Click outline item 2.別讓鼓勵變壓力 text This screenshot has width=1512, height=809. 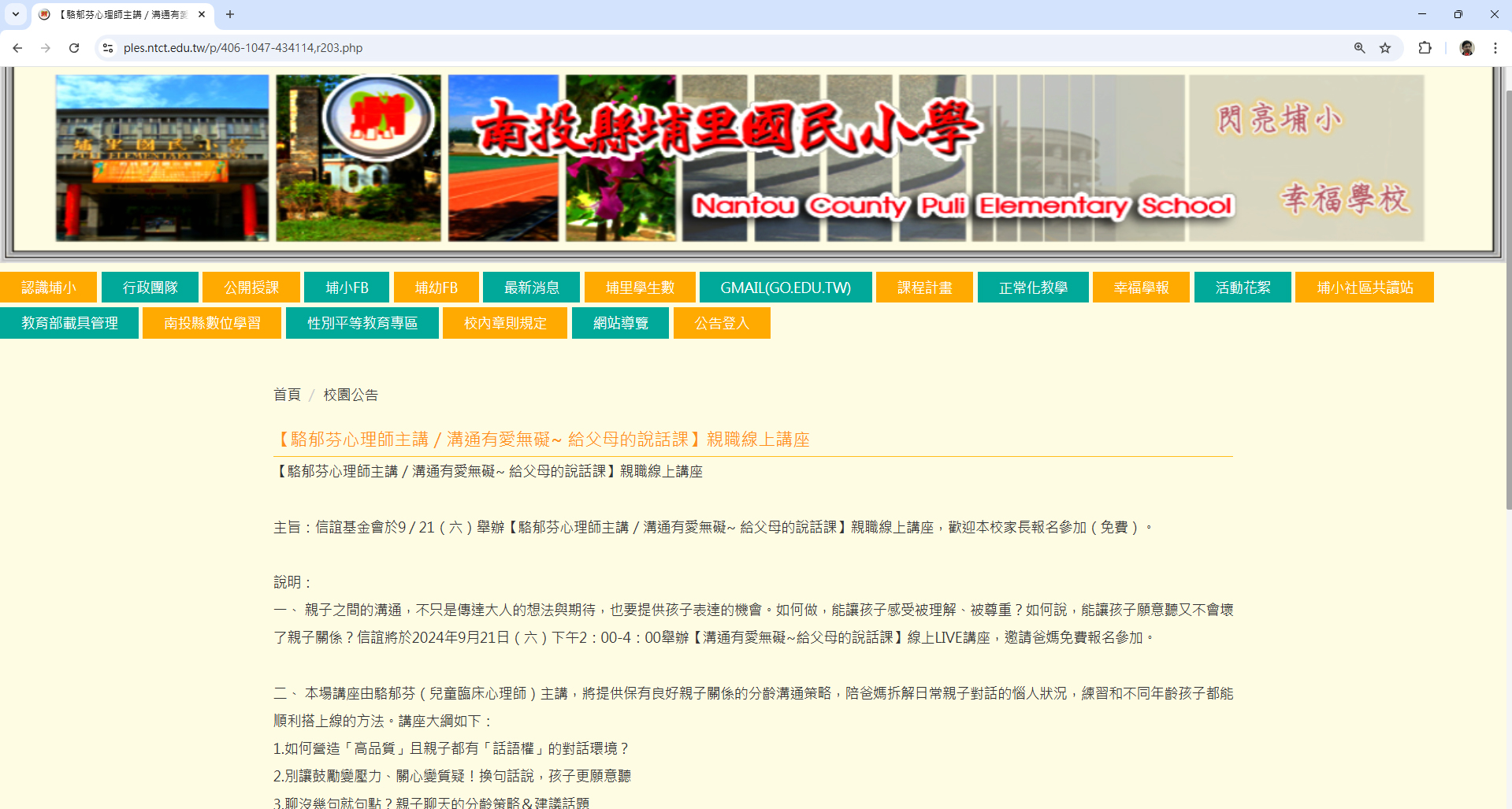(452, 776)
